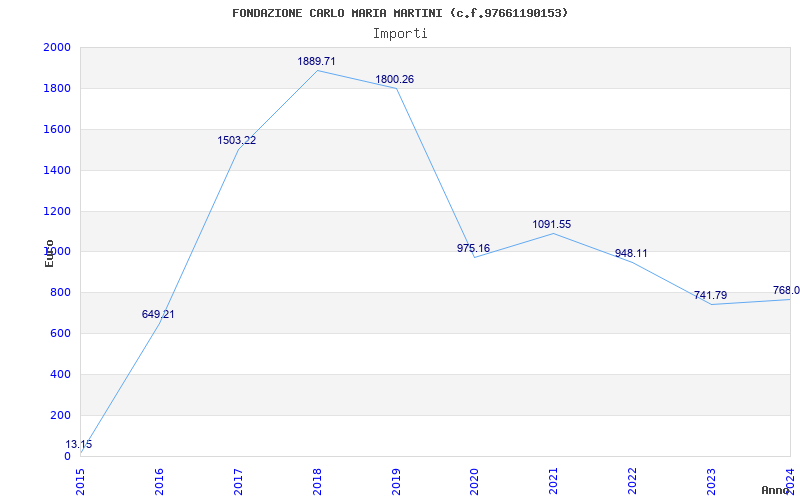This screenshot has height=500, width=800.
Task: Click the 2018 x-axis tick label
Action: pyautogui.click(x=317, y=482)
